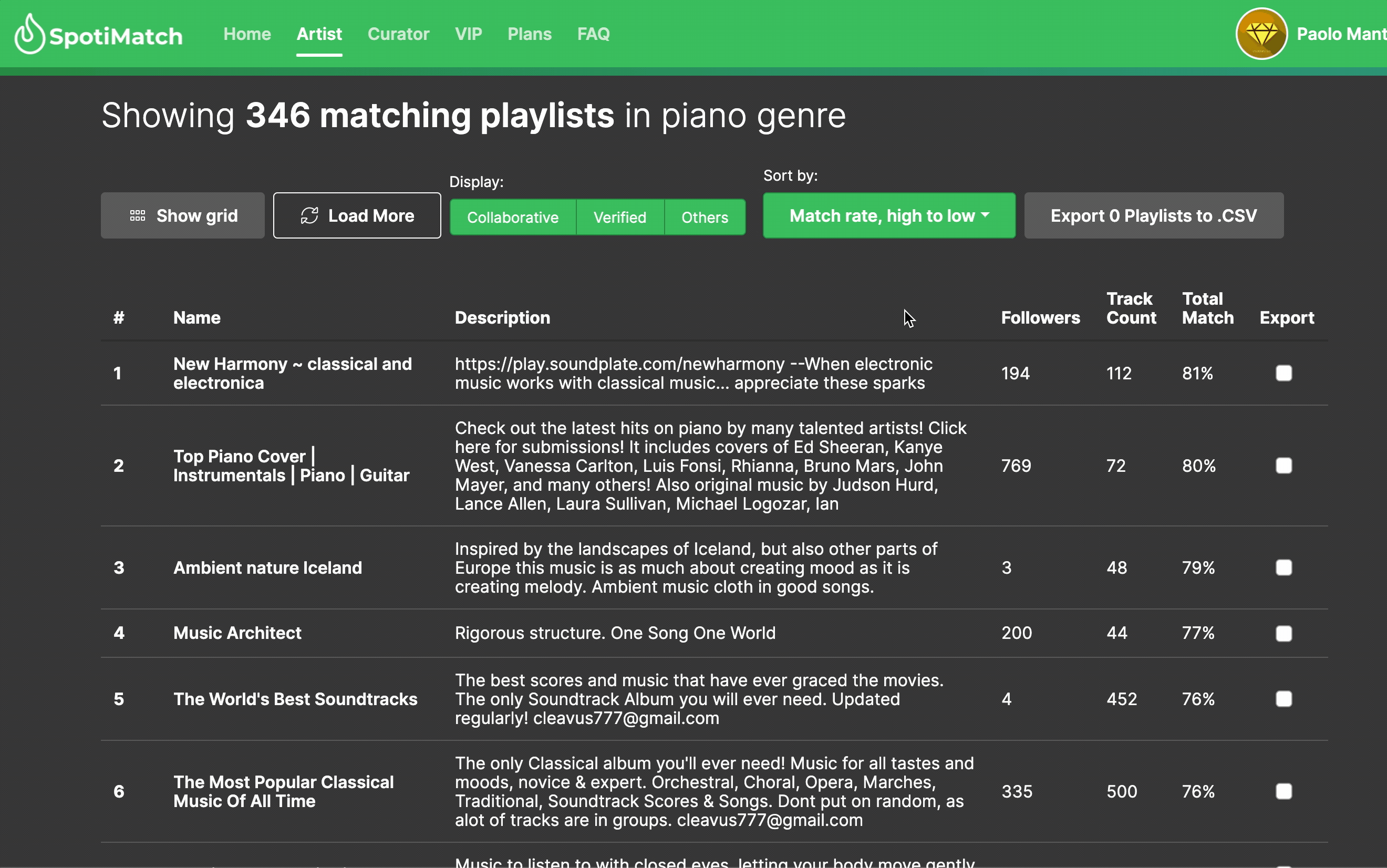Toggle the Others display filter
The height and width of the screenshot is (868, 1387).
[x=704, y=218]
